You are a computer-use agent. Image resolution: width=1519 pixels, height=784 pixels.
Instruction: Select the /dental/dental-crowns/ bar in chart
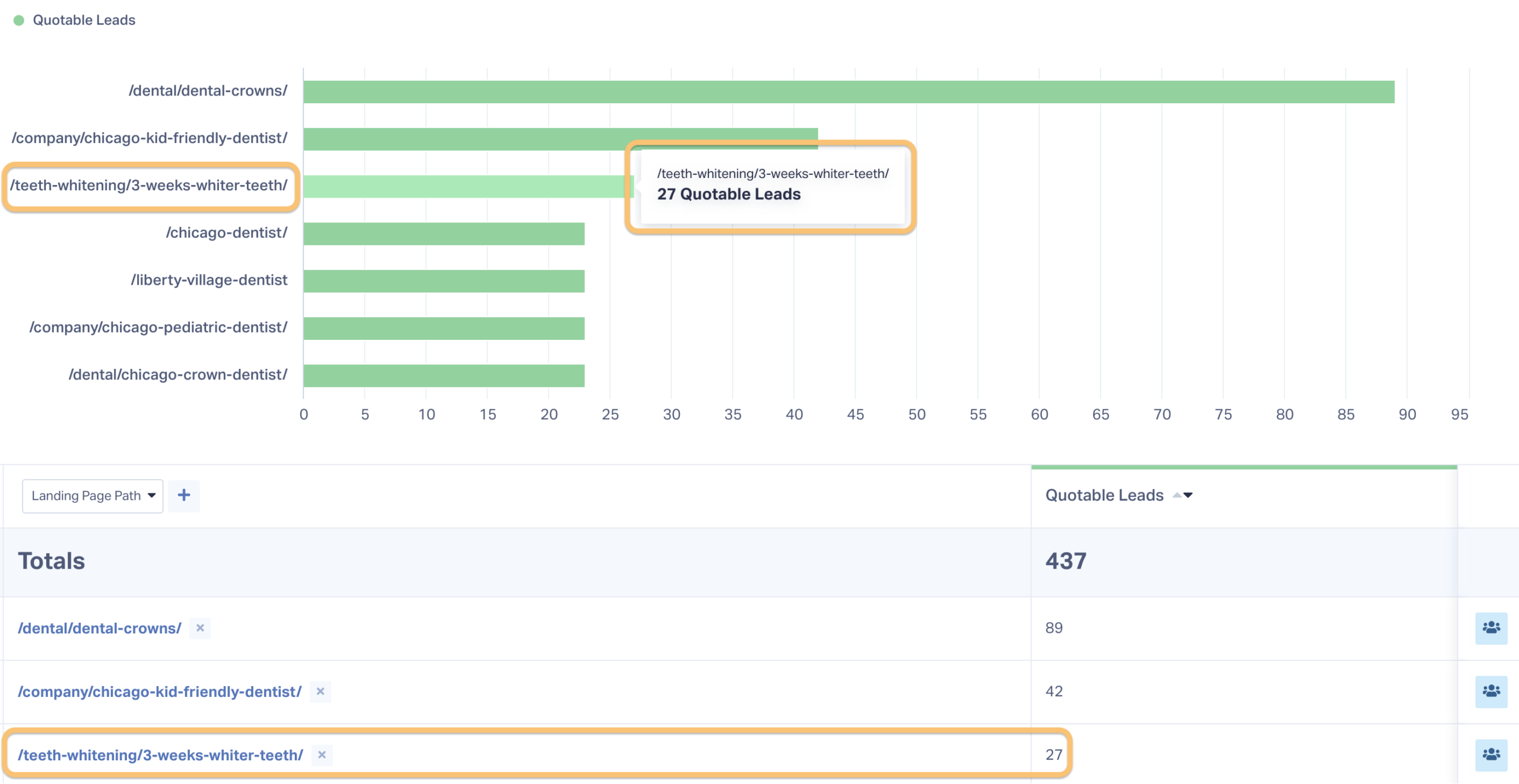[x=849, y=92]
